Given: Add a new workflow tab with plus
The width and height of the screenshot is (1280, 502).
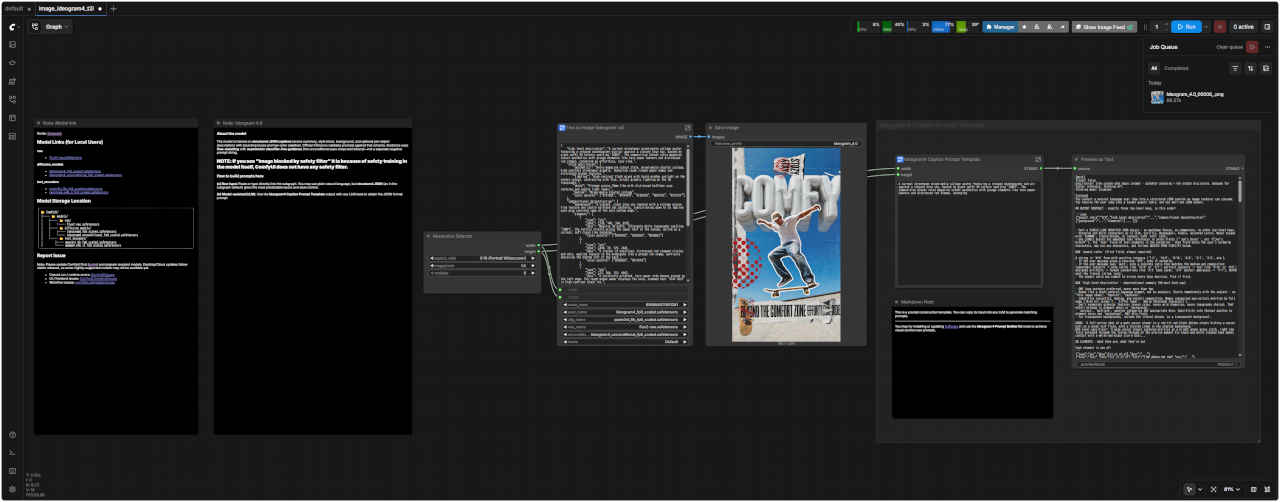Looking at the screenshot, I should (113, 8).
